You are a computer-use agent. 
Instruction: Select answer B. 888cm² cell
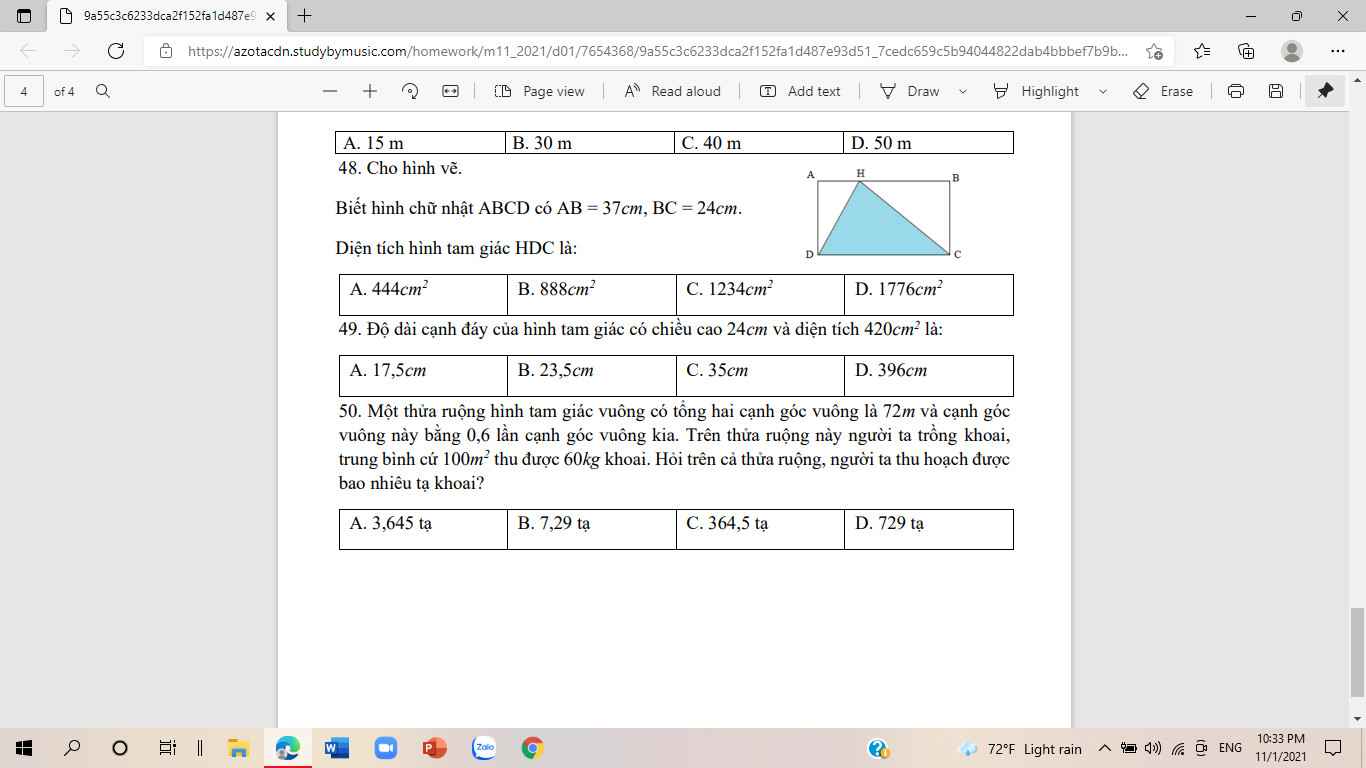pyautogui.click(x=592, y=294)
